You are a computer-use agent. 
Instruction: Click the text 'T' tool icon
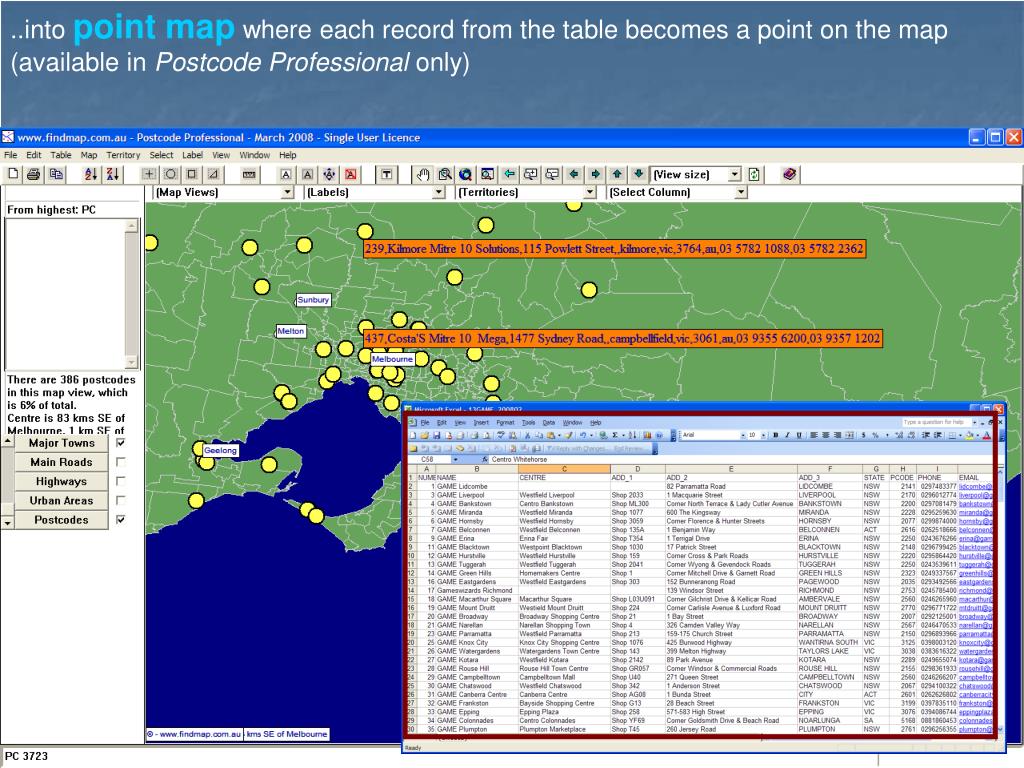(x=387, y=174)
